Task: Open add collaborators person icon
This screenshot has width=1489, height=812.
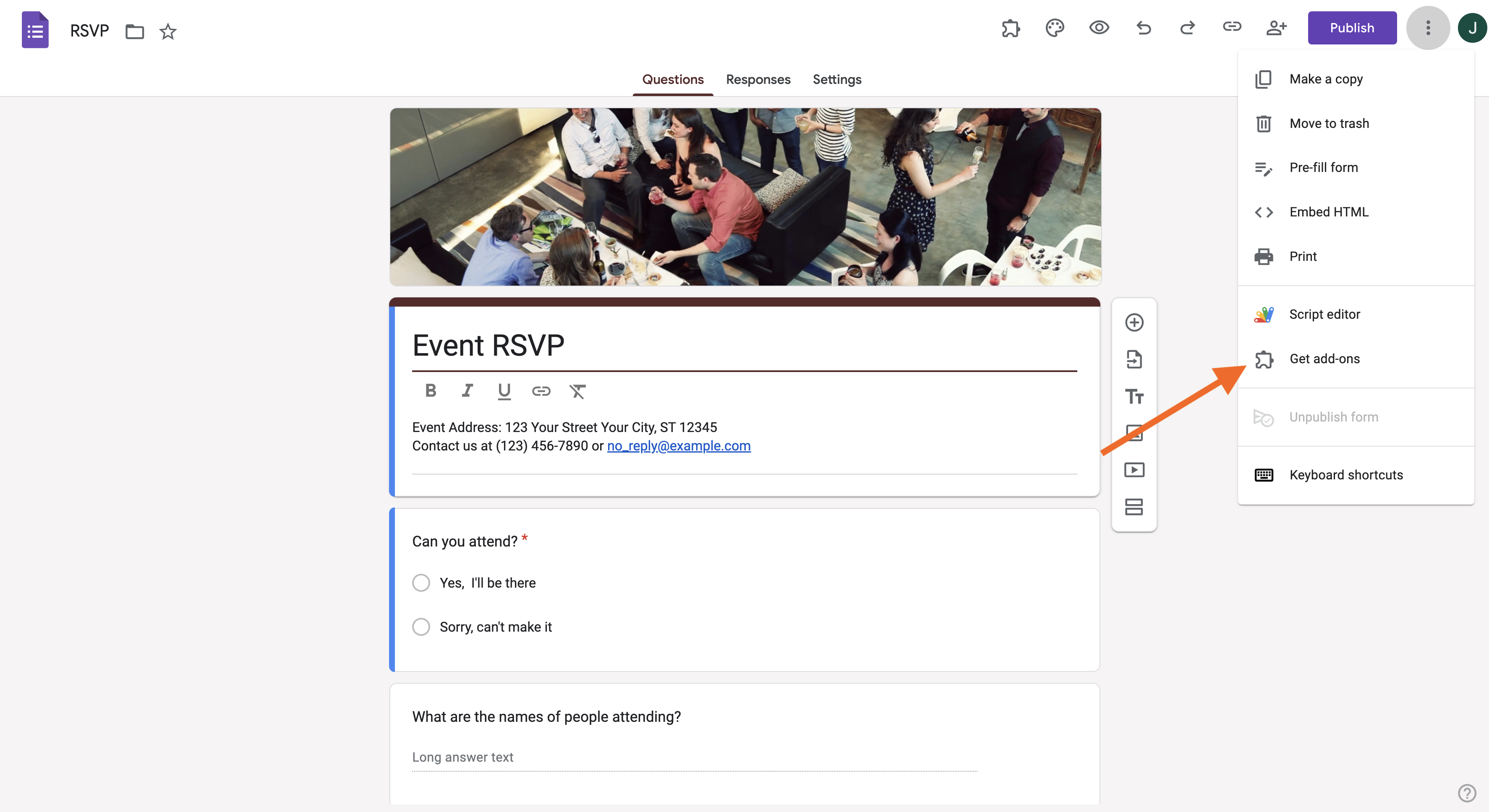Action: (1276, 28)
